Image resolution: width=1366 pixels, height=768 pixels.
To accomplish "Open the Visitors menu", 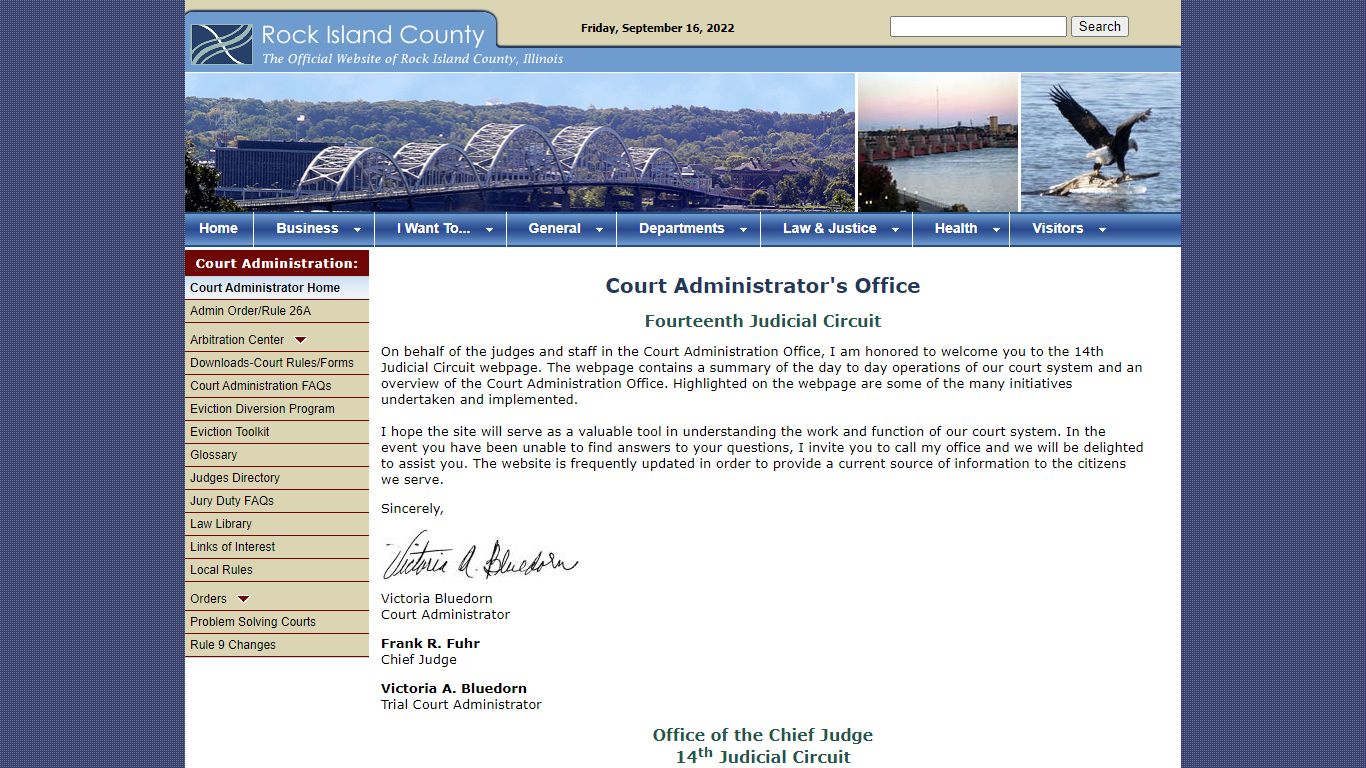I will pos(1057,229).
